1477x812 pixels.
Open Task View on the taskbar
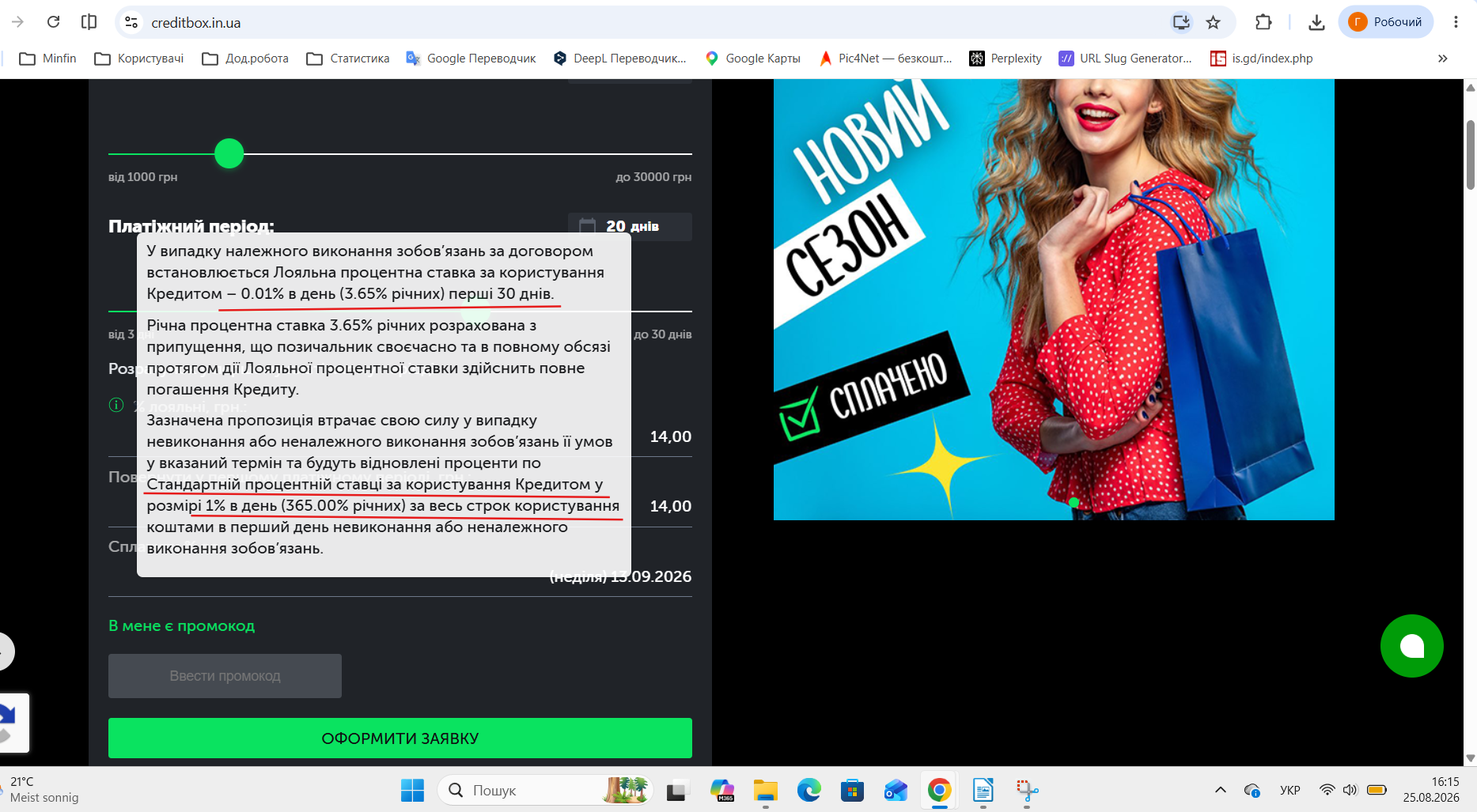[x=677, y=790]
